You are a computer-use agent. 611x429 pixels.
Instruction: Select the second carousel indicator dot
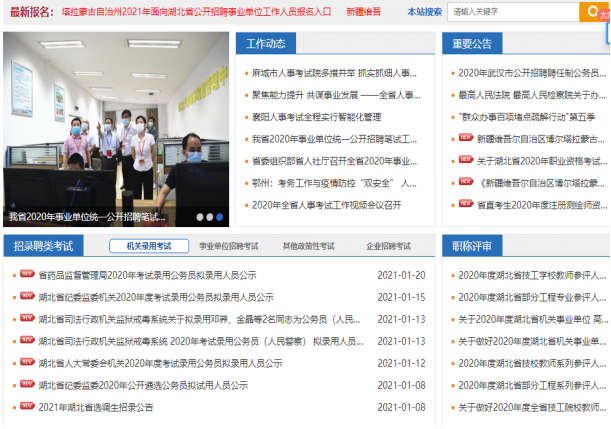coord(209,216)
